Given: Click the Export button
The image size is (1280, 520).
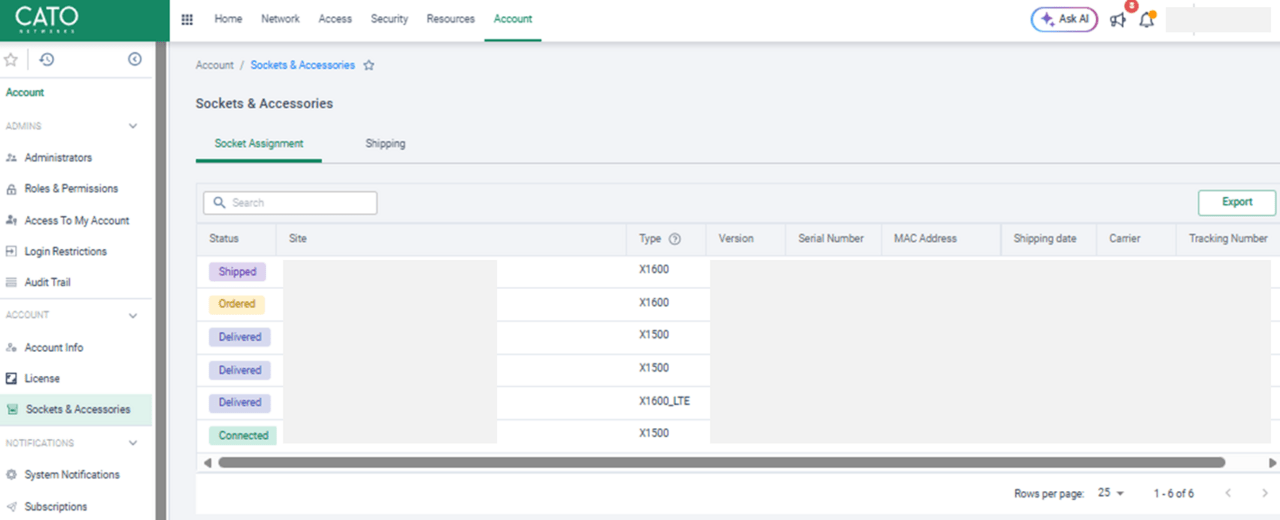Looking at the screenshot, I should coord(1236,202).
